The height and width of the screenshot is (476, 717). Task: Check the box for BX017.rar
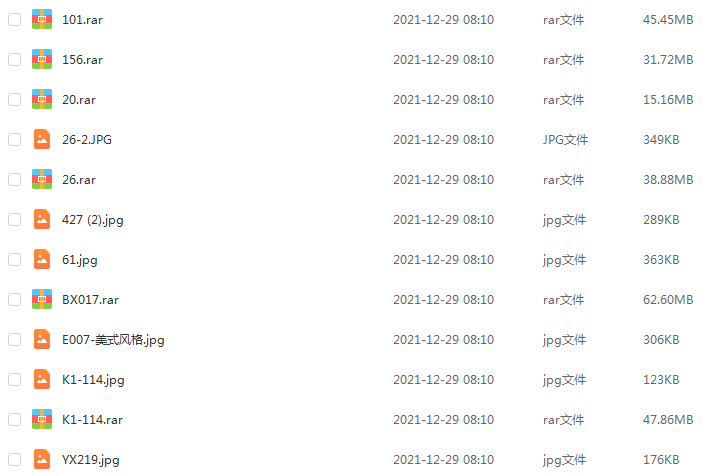[15, 300]
